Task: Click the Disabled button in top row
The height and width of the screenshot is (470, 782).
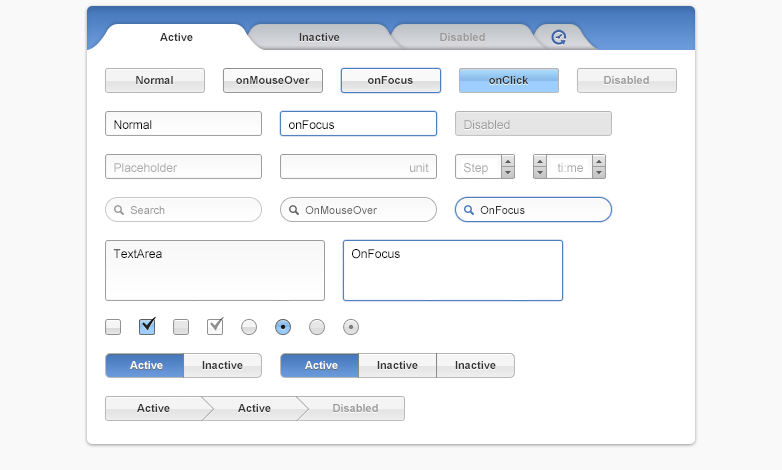Action: [x=627, y=80]
